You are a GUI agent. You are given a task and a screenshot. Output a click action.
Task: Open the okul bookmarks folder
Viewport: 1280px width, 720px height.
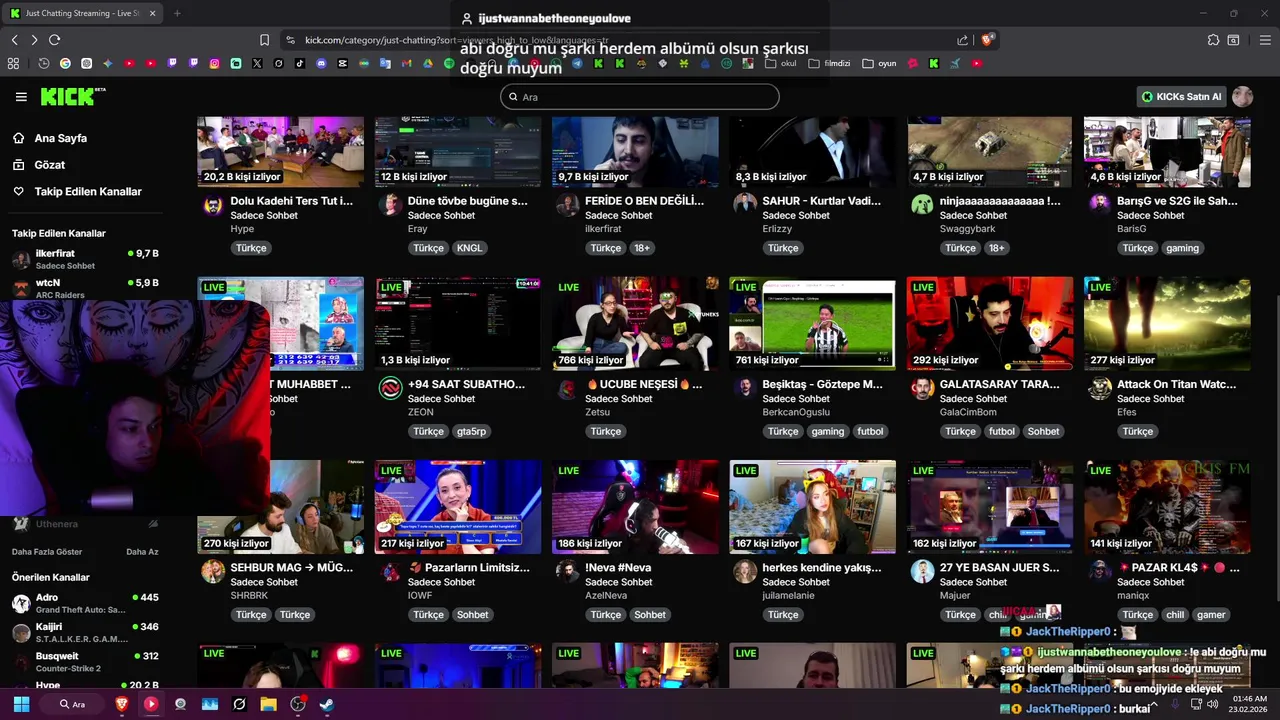(781, 63)
